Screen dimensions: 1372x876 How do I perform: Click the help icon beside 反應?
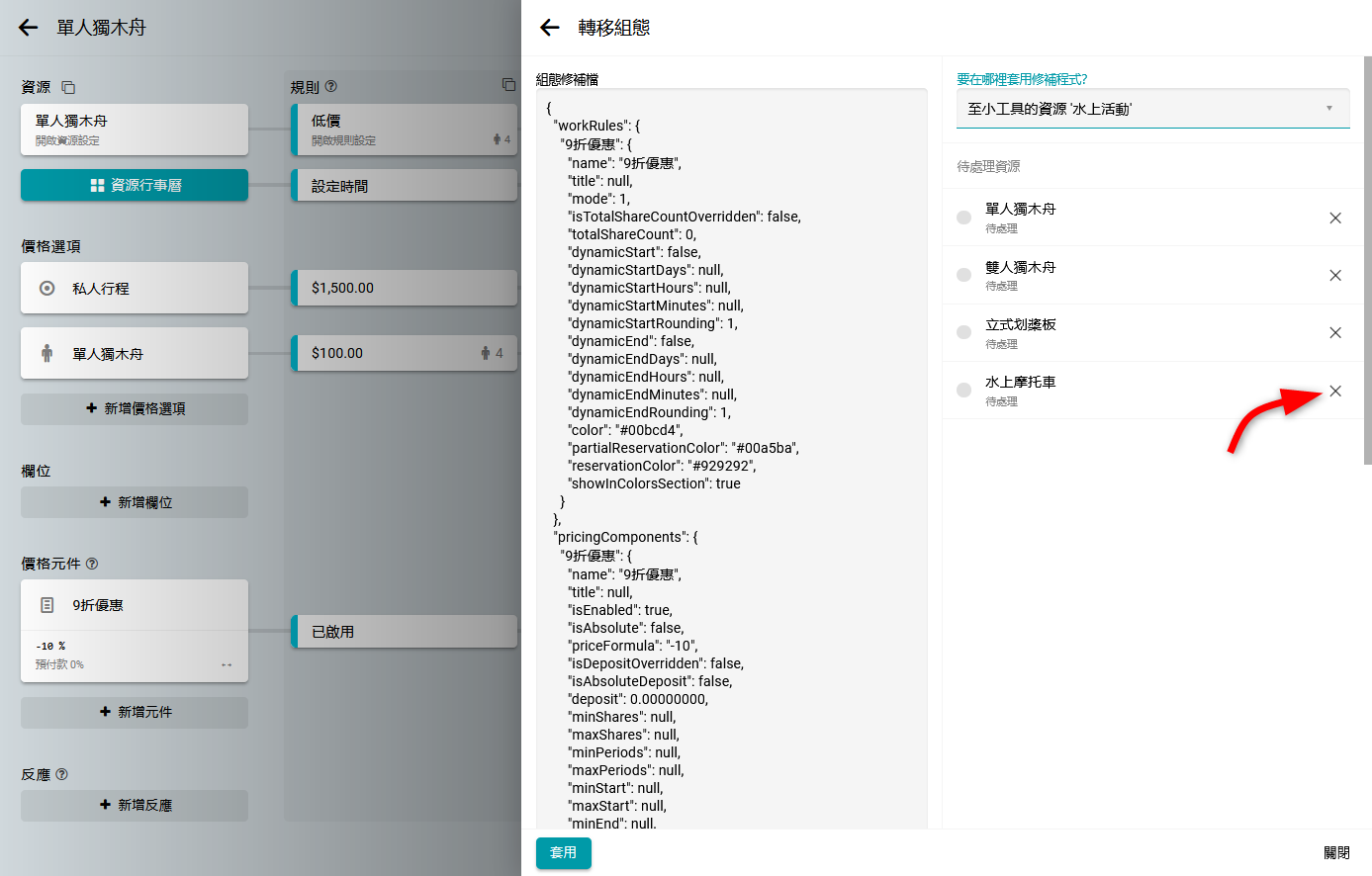62,774
